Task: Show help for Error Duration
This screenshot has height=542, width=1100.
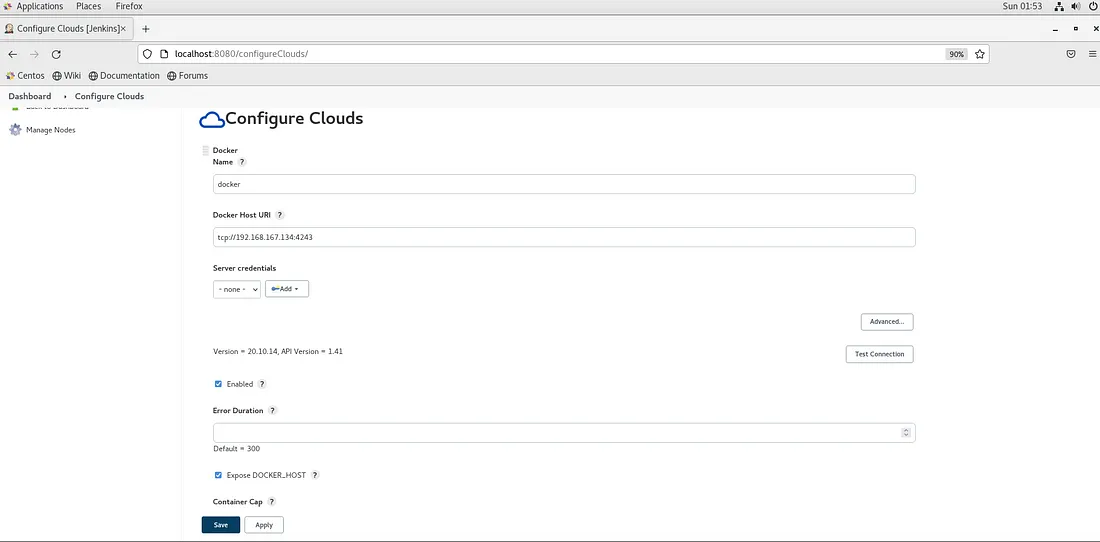Action: click(x=273, y=411)
